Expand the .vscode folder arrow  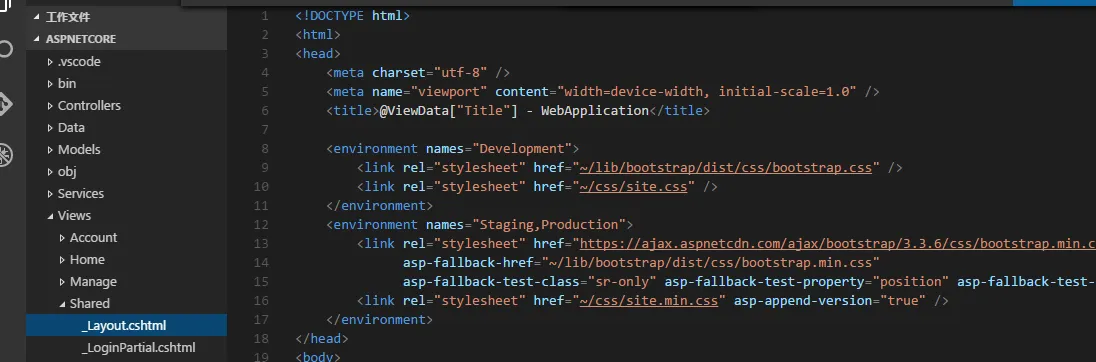(x=50, y=61)
